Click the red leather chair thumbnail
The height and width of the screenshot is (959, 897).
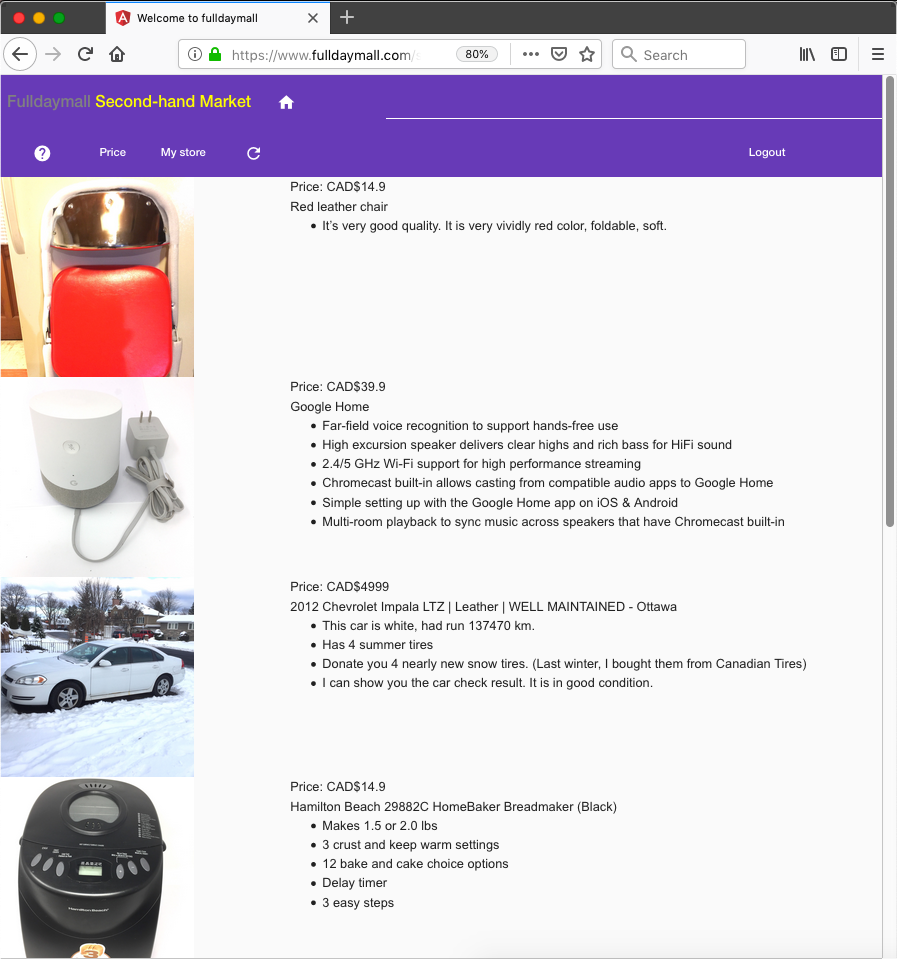click(x=98, y=278)
